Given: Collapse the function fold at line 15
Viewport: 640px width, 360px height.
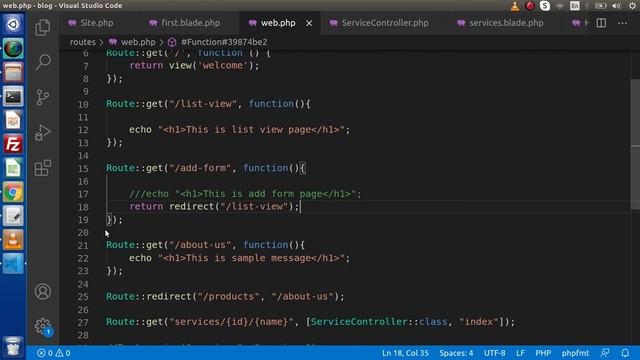Looking at the screenshot, I should point(99,168).
